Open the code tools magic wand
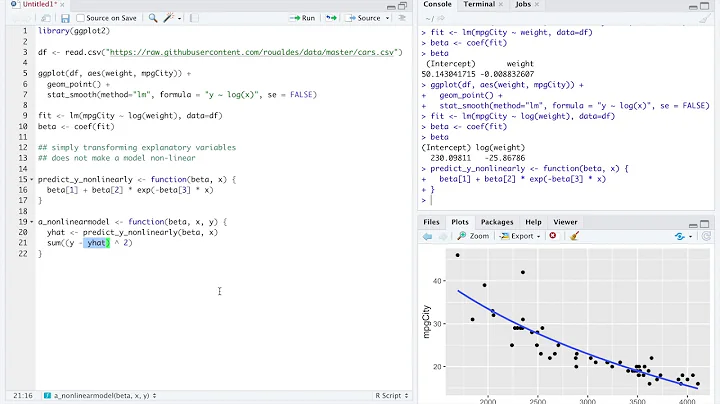The height and width of the screenshot is (404, 720). coord(169,18)
